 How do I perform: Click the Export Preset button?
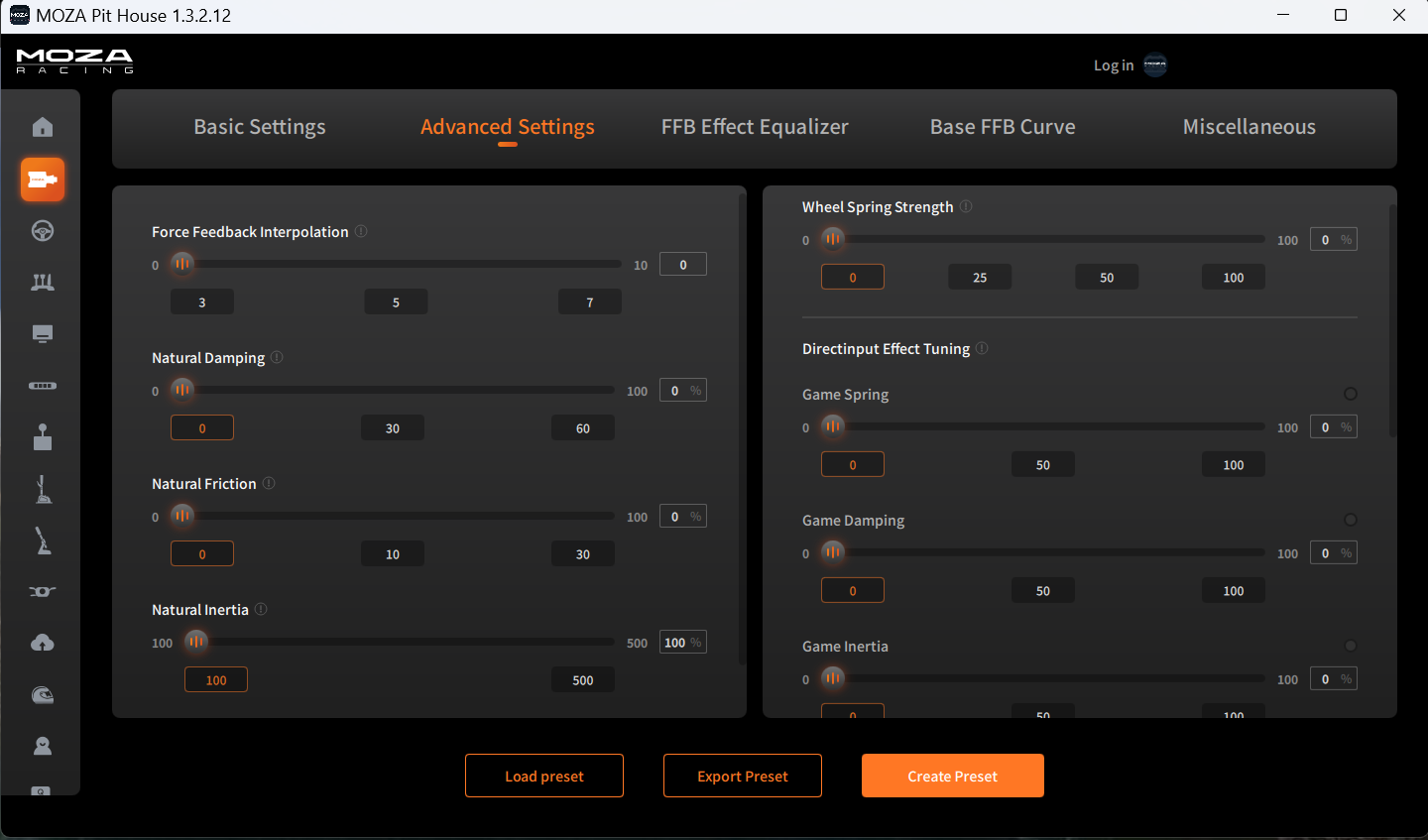click(x=743, y=776)
